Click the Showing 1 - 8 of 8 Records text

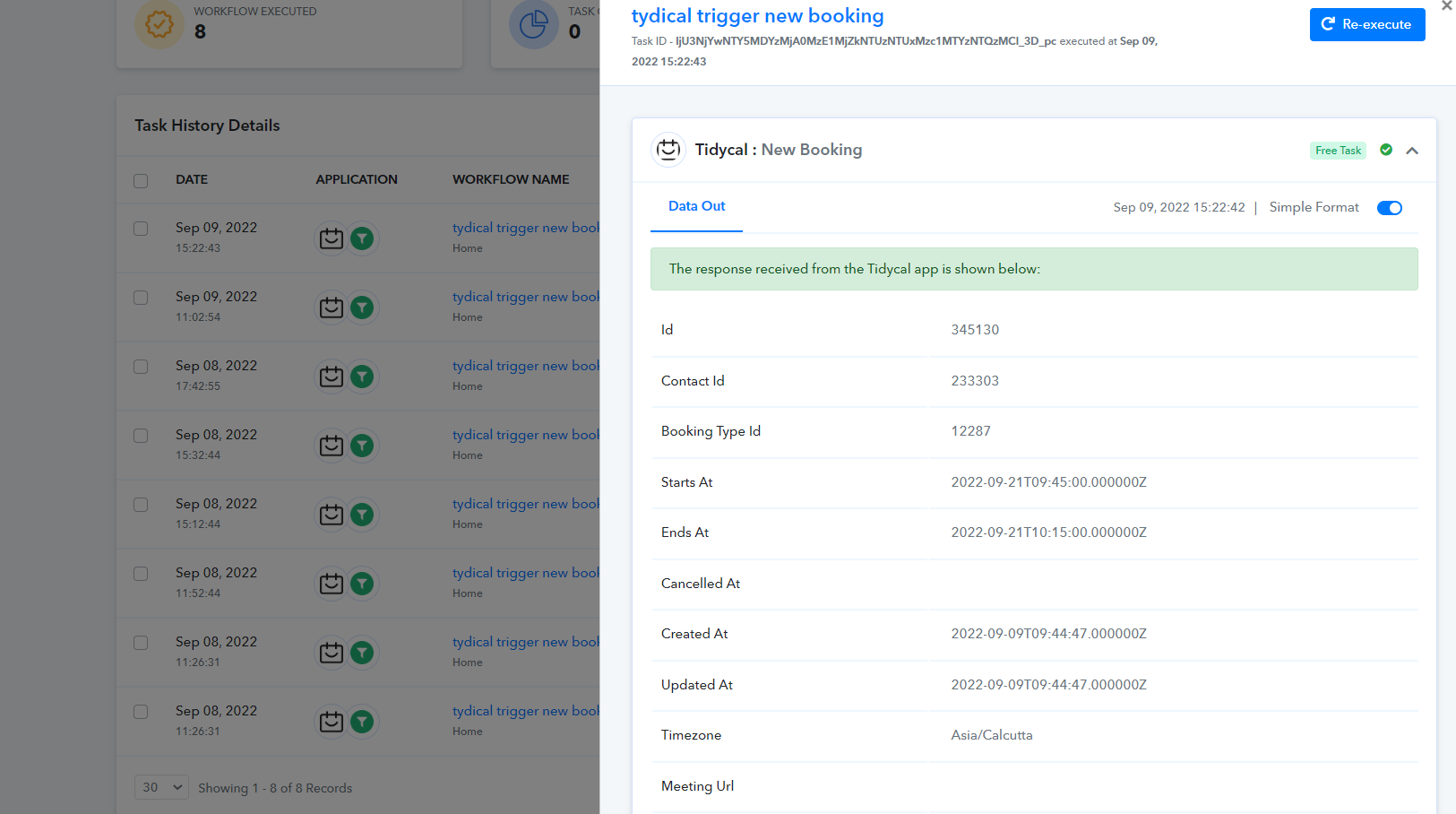pyautogui.click(x=275, y=788)
